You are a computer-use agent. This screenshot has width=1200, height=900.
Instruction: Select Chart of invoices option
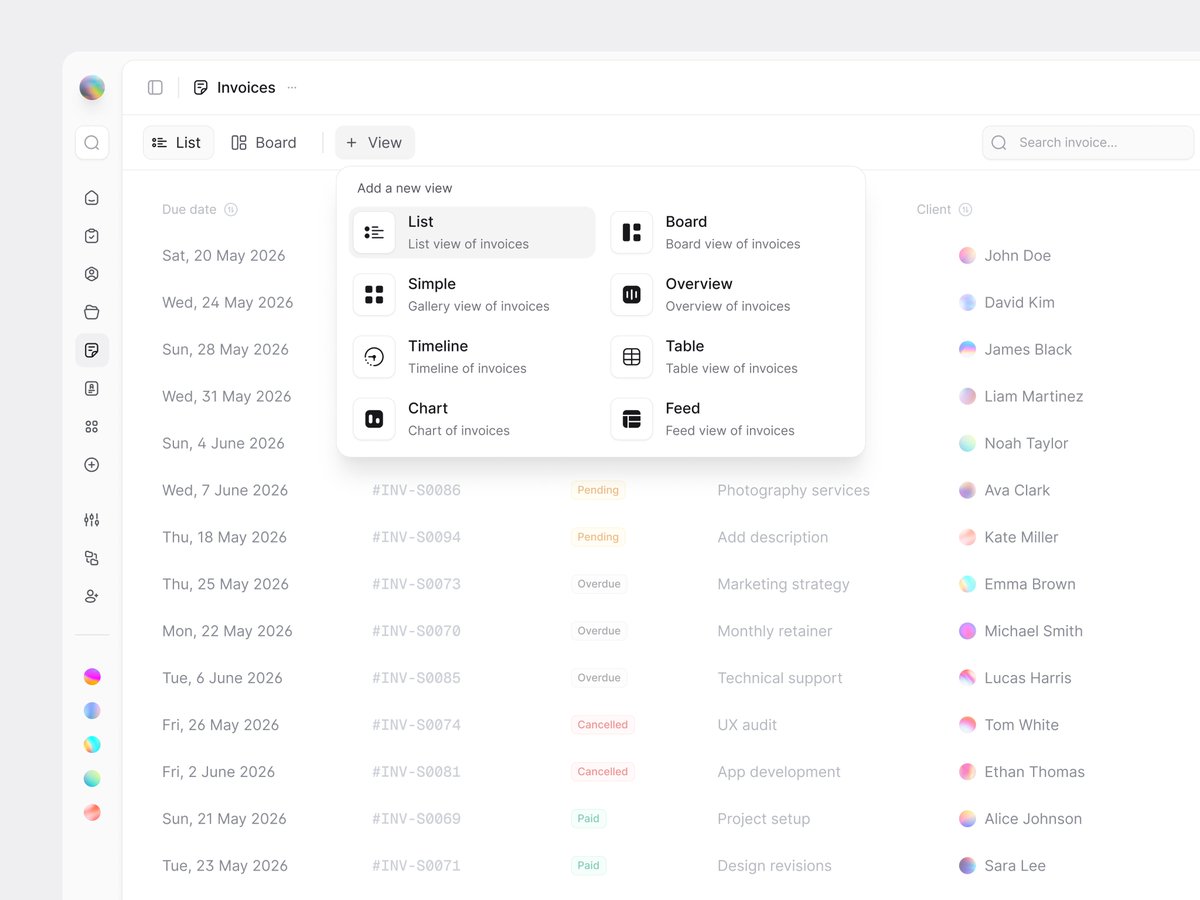pos(472,419)
